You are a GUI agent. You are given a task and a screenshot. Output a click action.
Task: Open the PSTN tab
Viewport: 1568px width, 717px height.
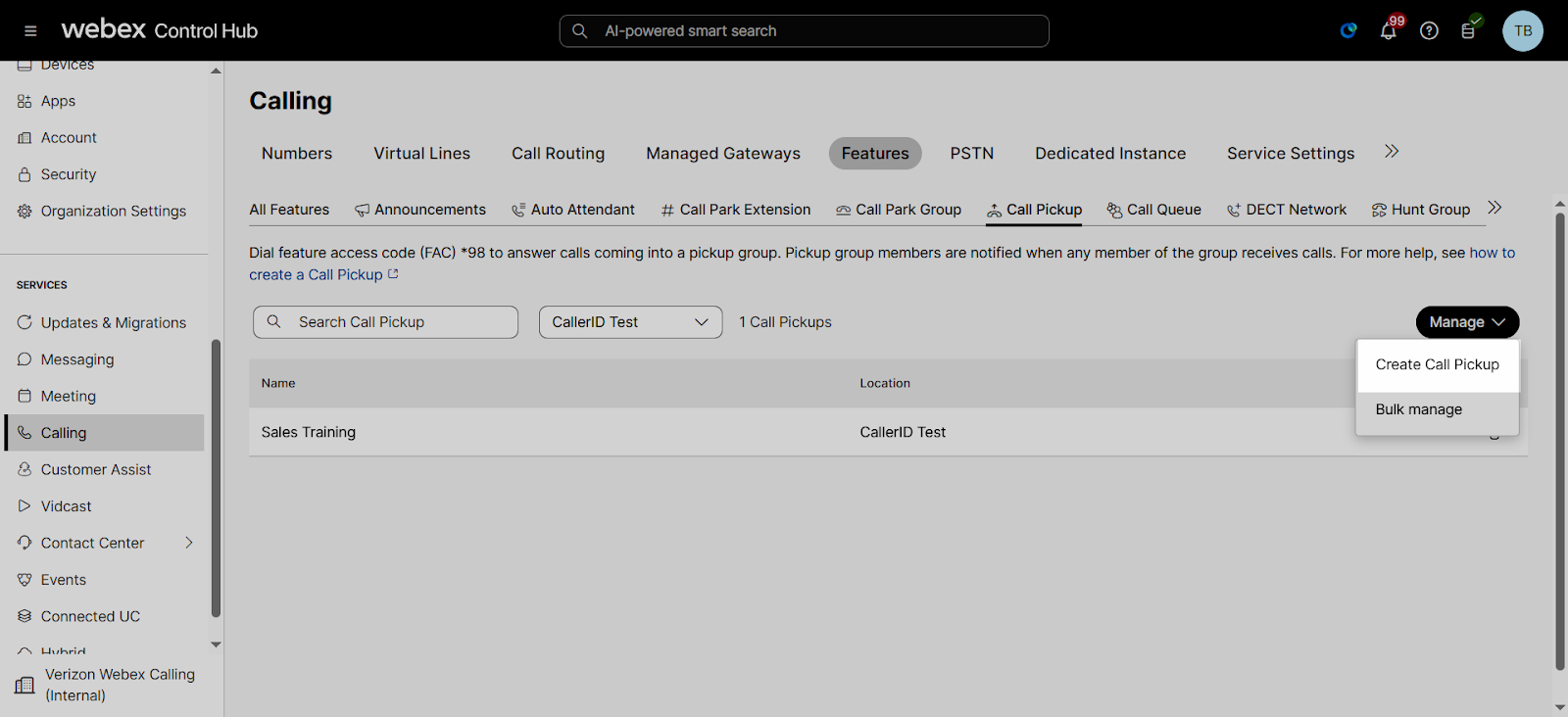coord(972,154)
